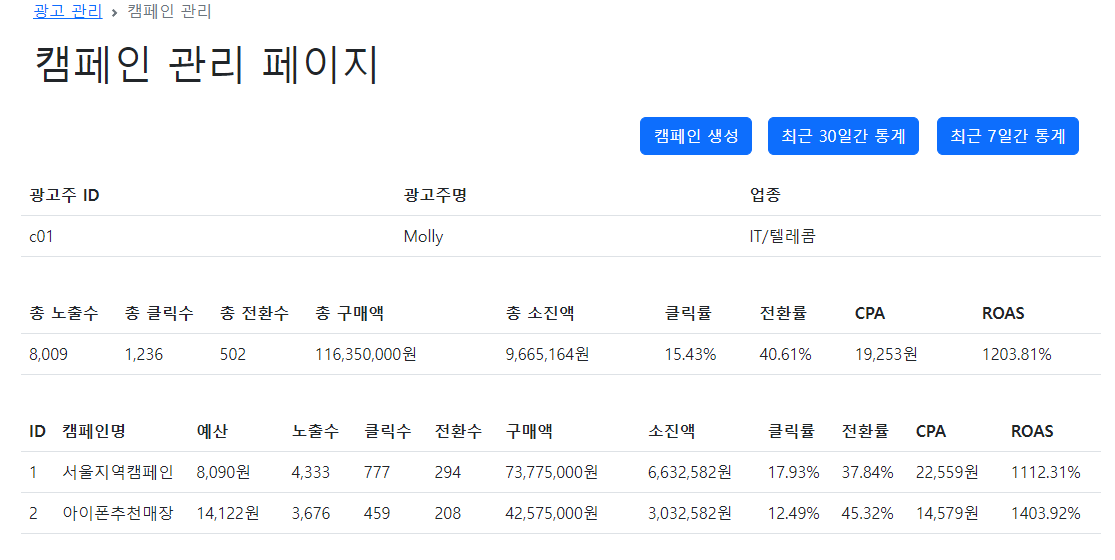This screenshot has height=560, width=1115.
Task: Click impressions value 3,676
Action: pos(311,514)
